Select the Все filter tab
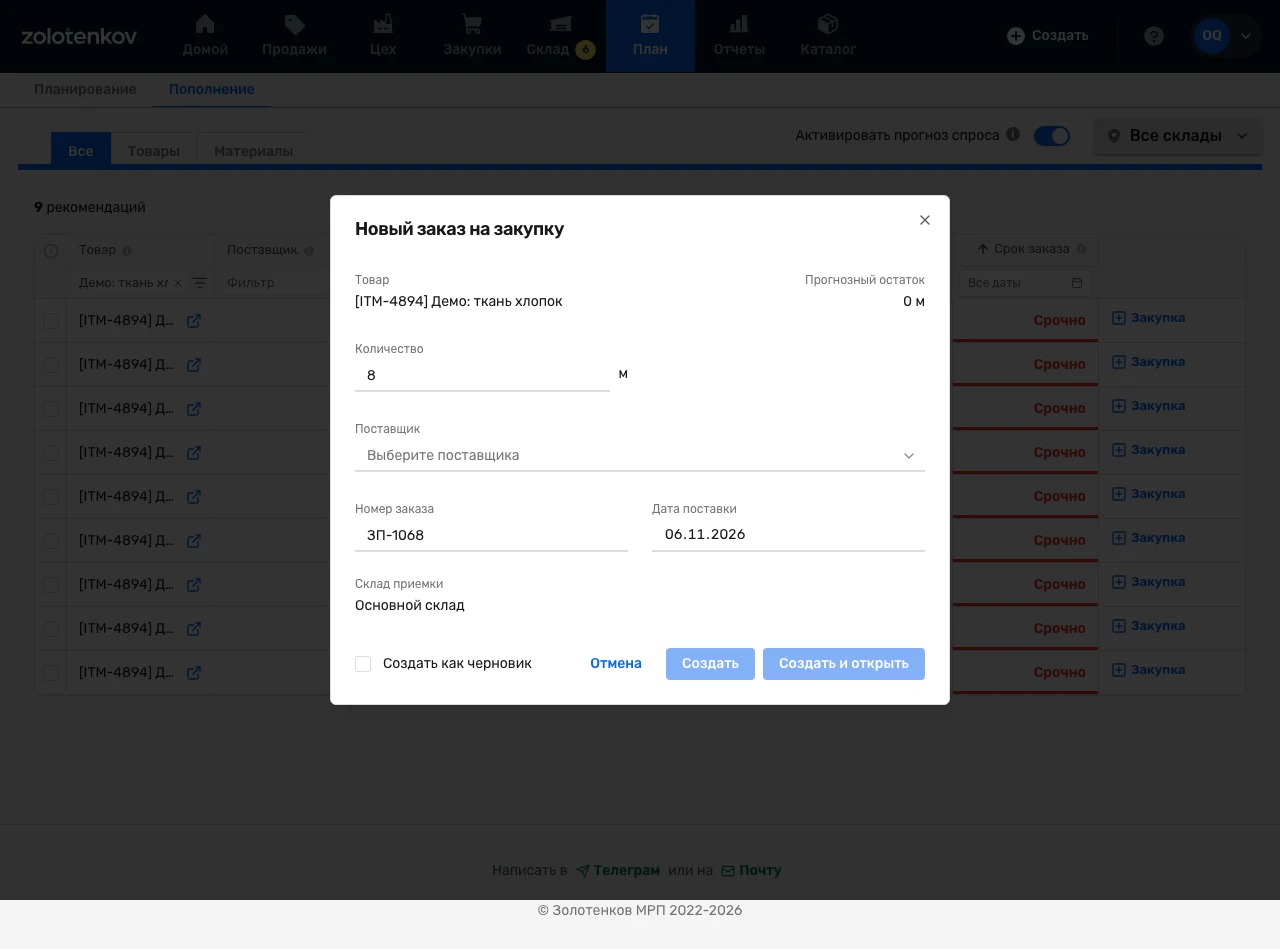The height and width of the screenshot is (949, 1280). pos(81,150)
